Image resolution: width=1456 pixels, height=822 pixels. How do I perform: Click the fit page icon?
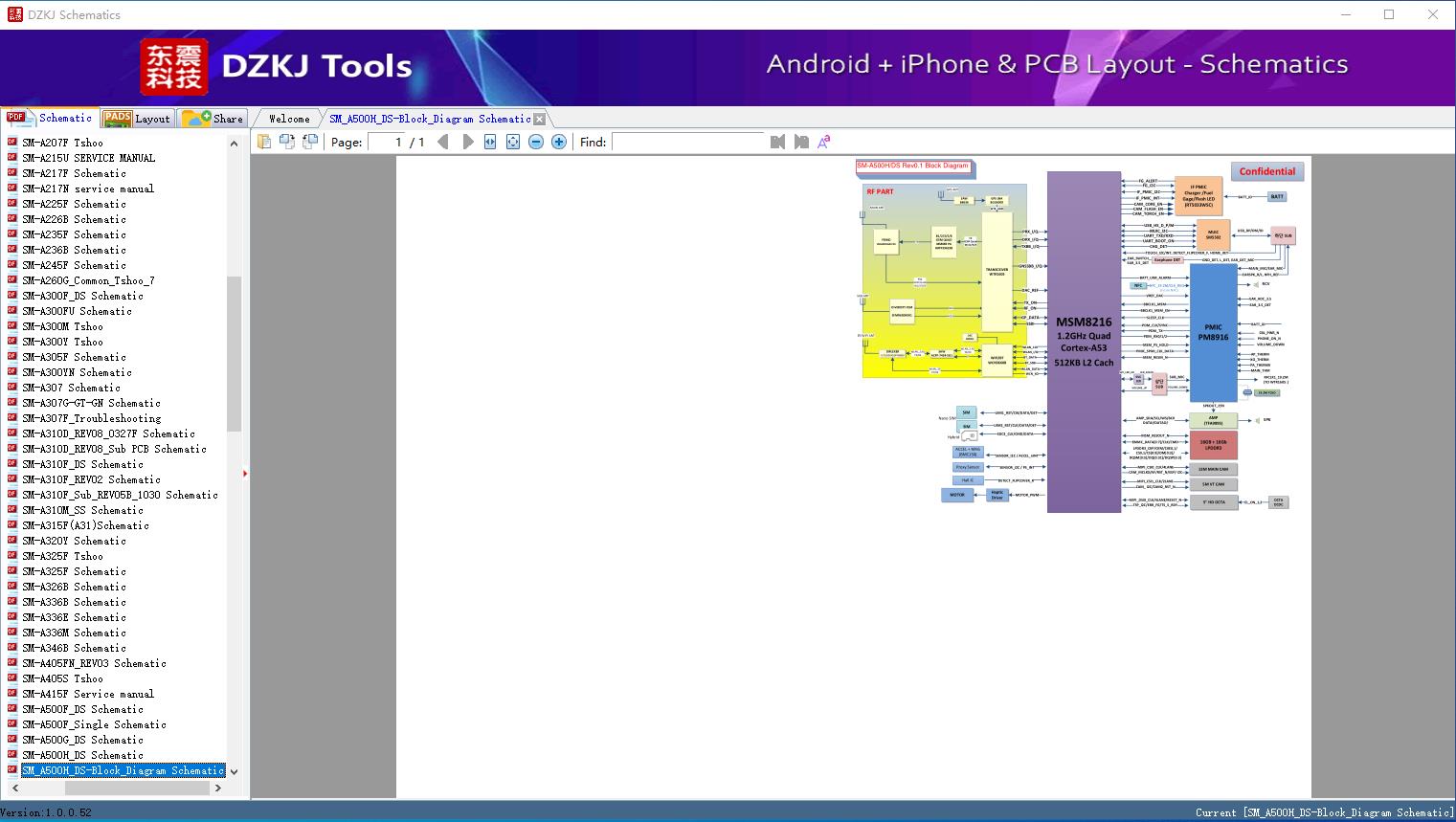click(x=513, y=142)
